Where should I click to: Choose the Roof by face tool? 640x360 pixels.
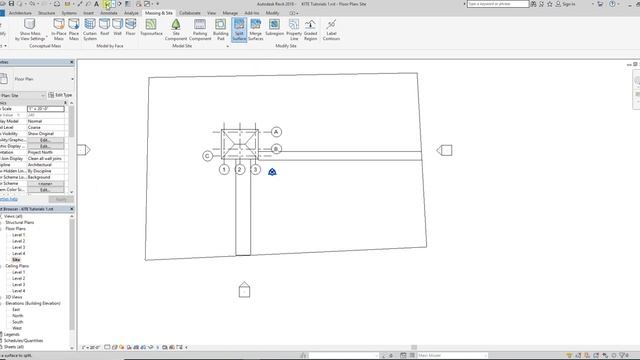coord(104,27)
